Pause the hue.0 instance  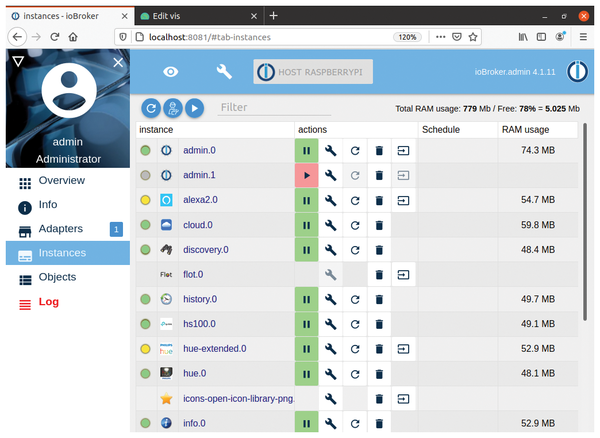tap(306, 374)
